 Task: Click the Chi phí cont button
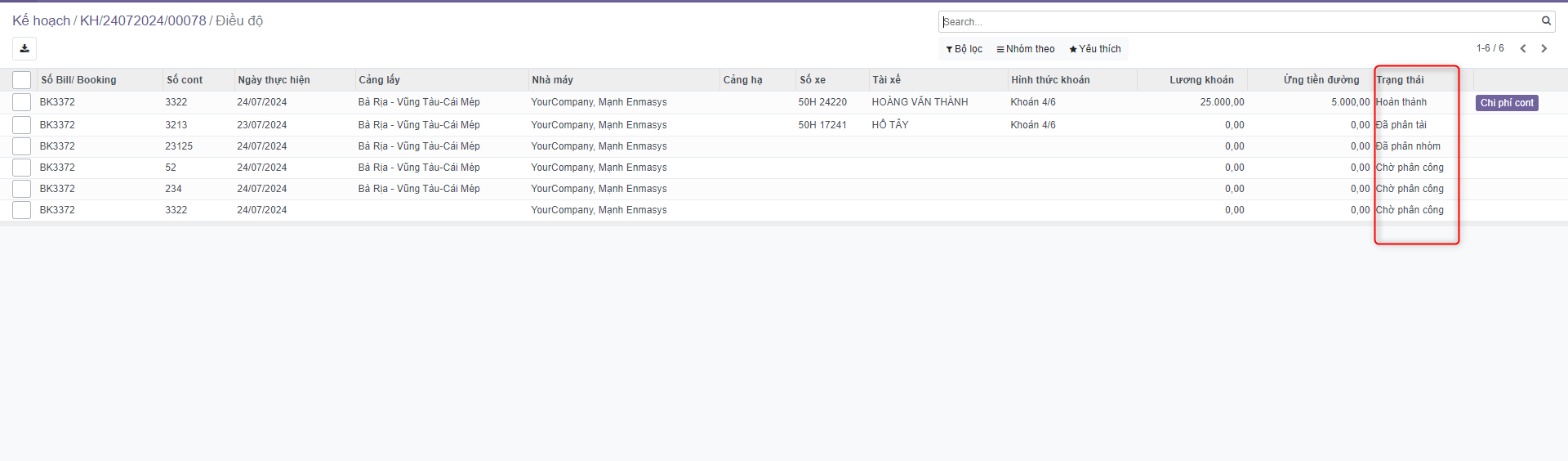coord(1507,103)
